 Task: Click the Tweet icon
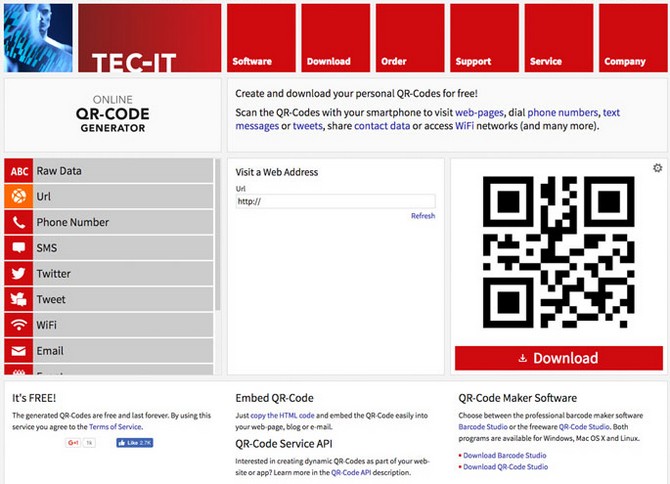19,299
